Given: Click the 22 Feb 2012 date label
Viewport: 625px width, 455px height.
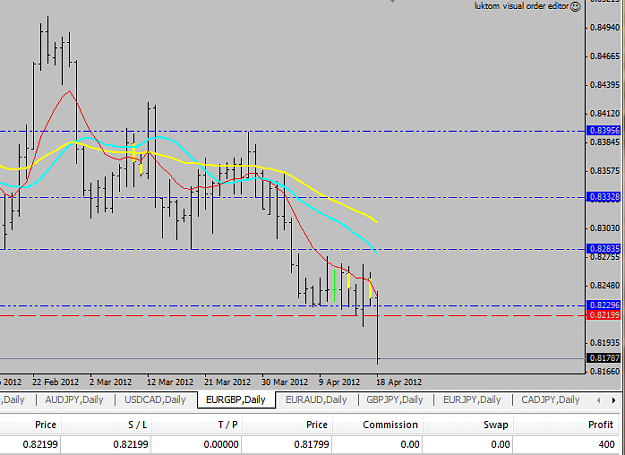Looking at the screenshot, I should (55, 382).
